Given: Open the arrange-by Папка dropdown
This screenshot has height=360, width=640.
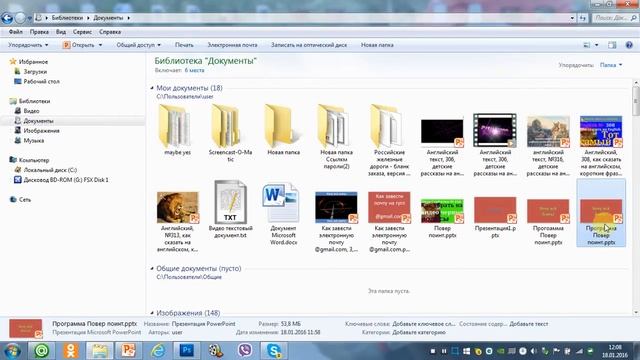Looking at the screenshot, I should (611, 65).
